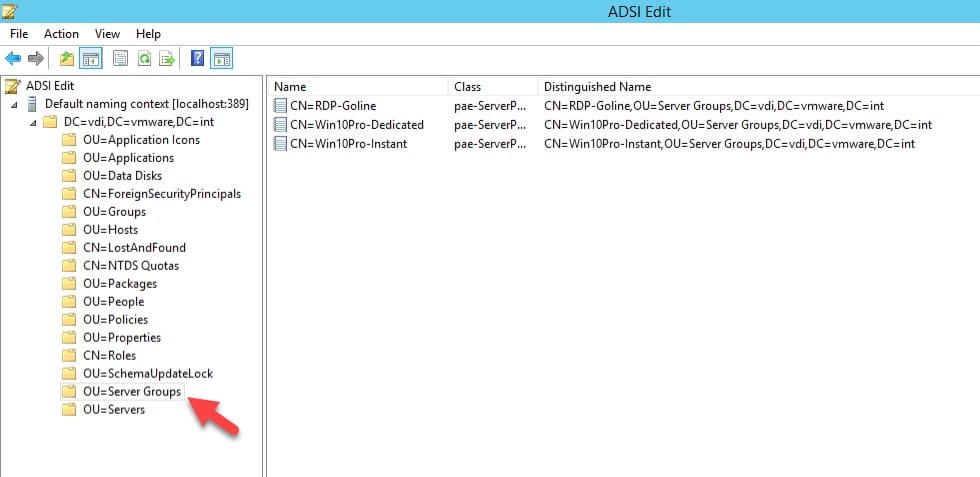The width and height of the screenshot is (980, 477).
Task: Select OU=Server Groups in the tree
Action: (x=132, y=392)
